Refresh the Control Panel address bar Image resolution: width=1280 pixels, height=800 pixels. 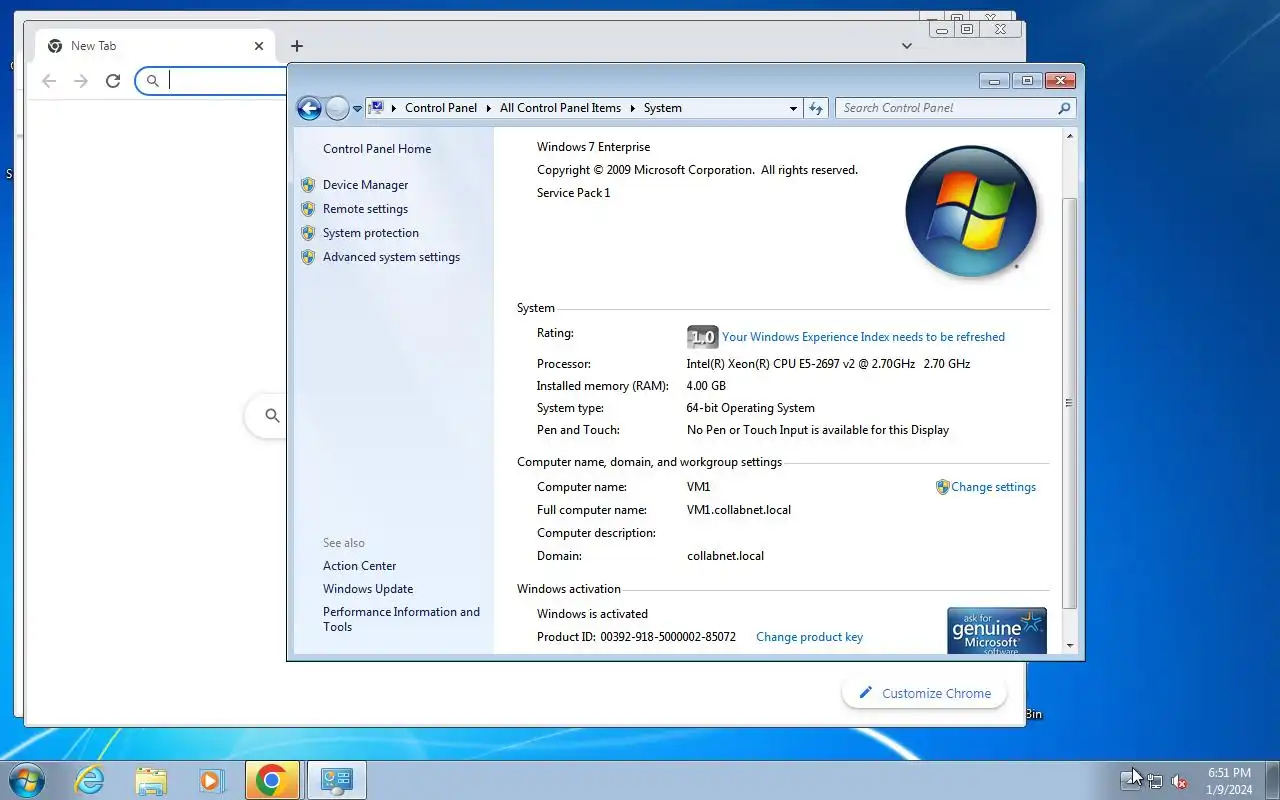pyautogui.click(x=817, y=108)
